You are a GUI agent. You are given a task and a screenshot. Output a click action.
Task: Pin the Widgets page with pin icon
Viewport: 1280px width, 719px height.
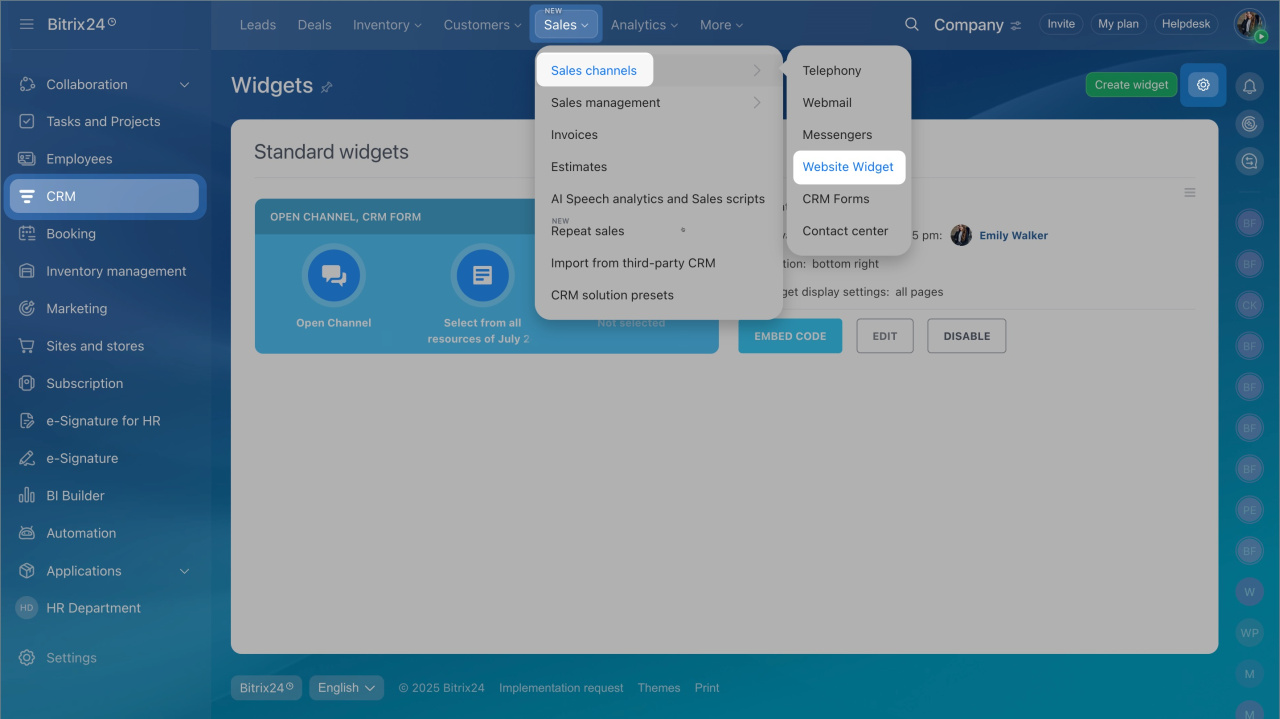coord(327,87)
